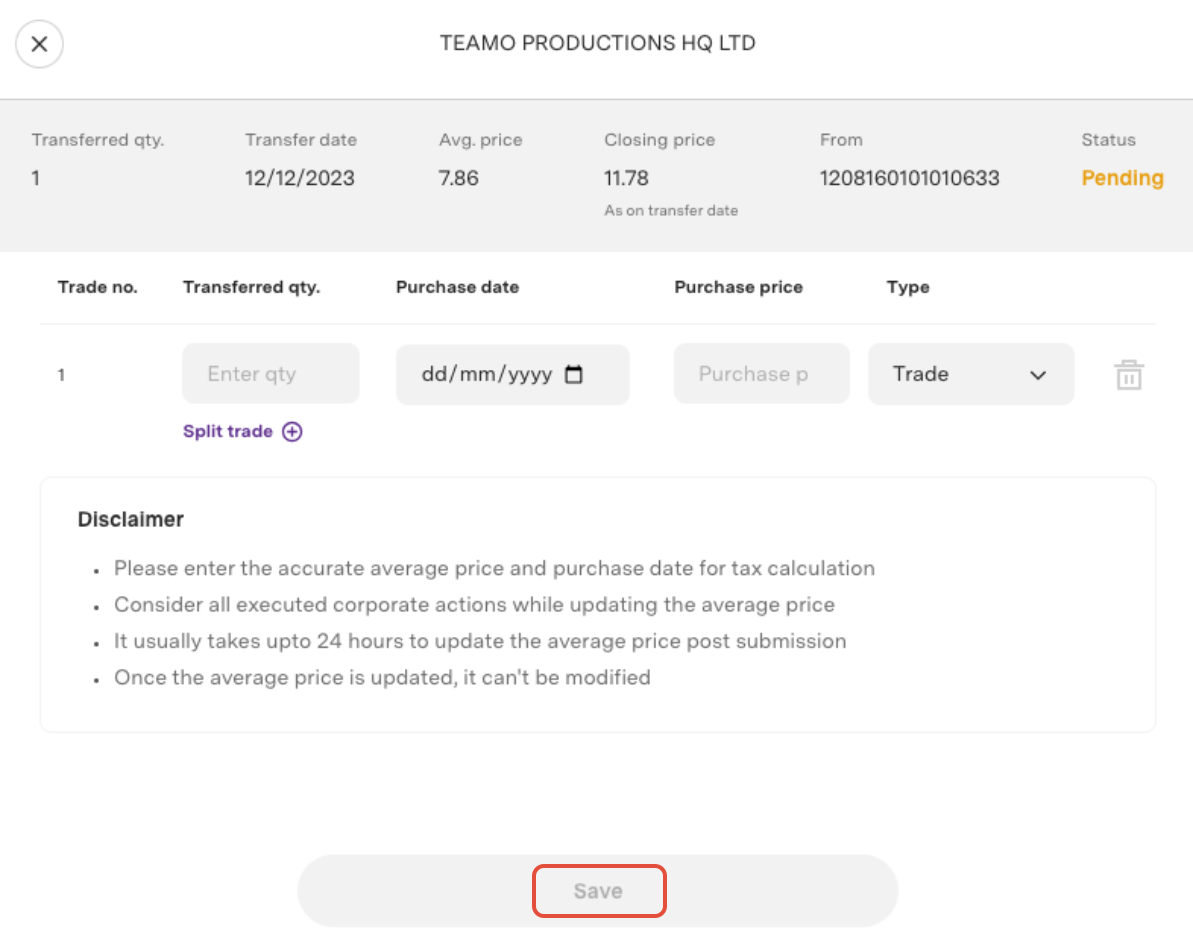
Task: Click the closing price value 11.78
Action: coord(626,178)
